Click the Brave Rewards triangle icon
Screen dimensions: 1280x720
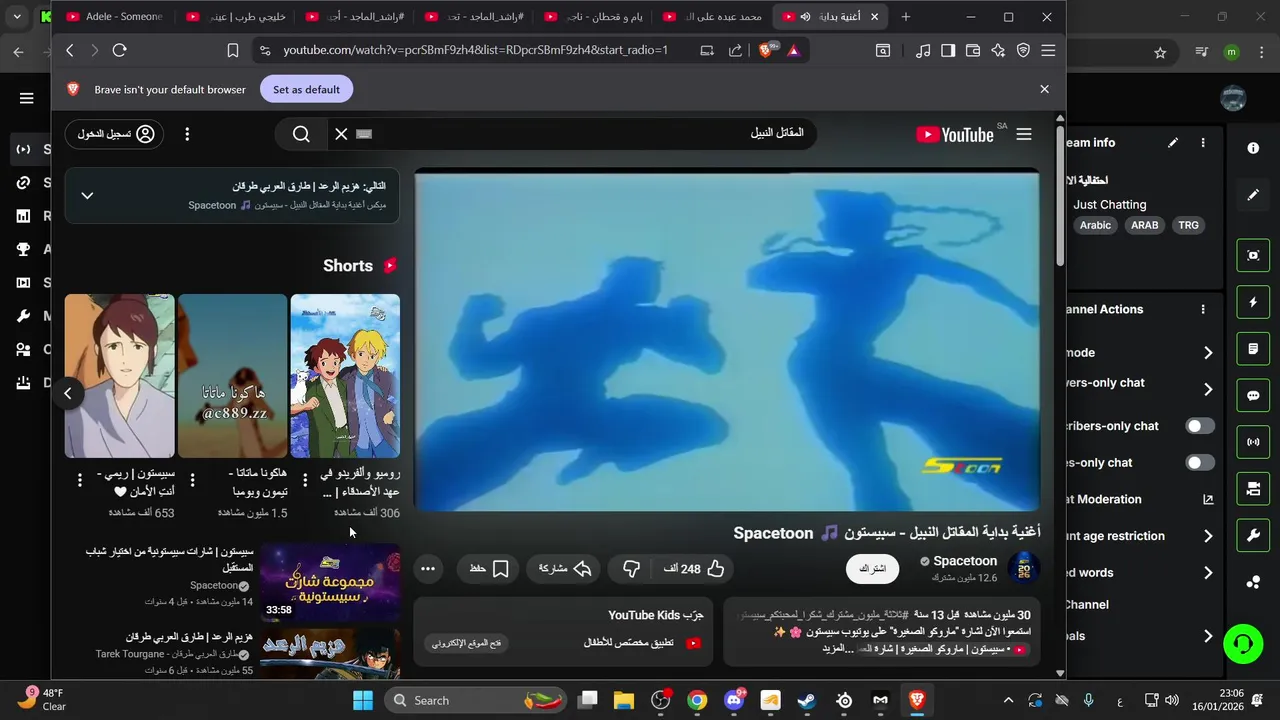(793, 50)
